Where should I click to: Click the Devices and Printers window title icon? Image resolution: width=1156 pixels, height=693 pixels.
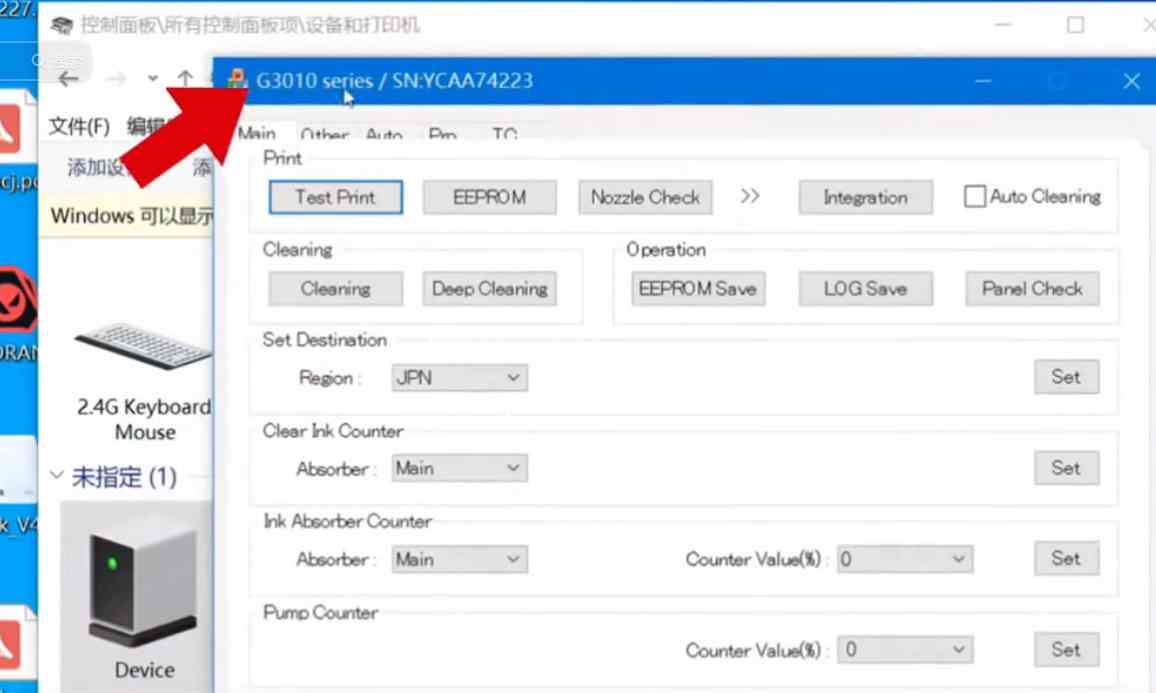point(62,25)
